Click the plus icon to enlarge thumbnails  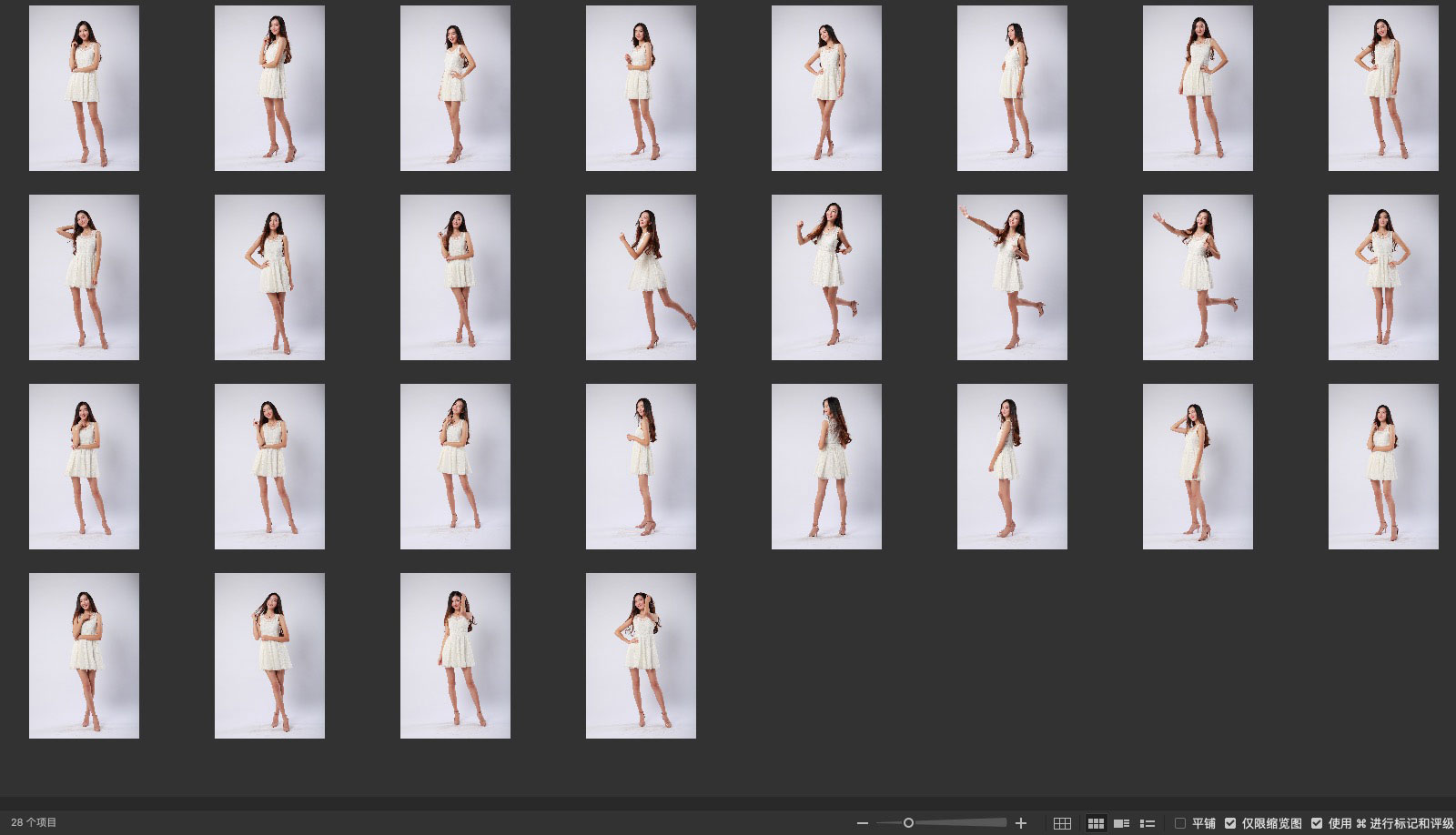(x=1021, y=823)
